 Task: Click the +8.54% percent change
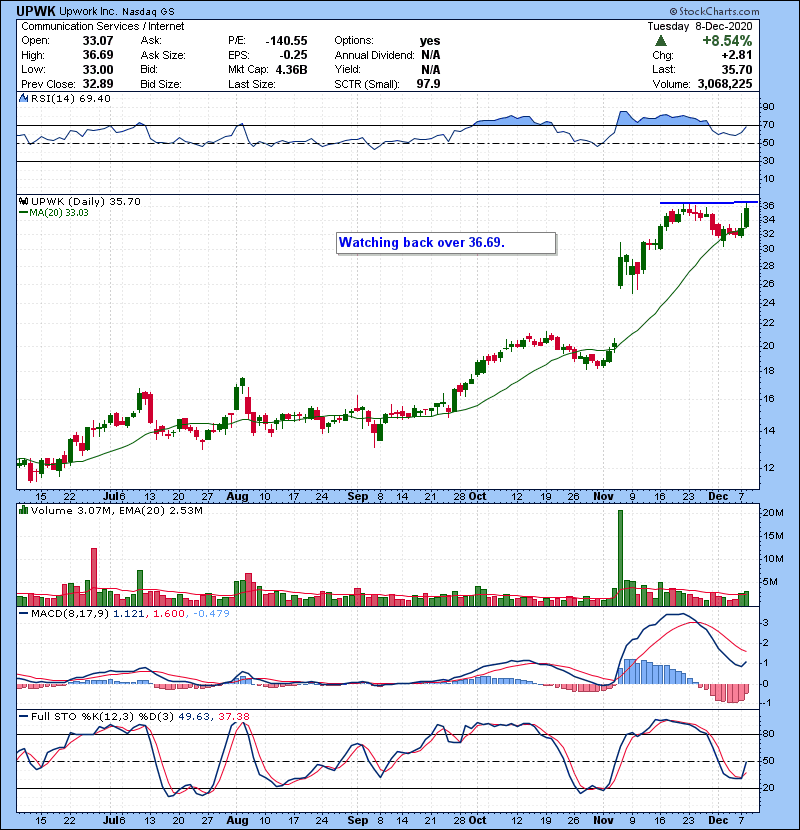[727, 41]
